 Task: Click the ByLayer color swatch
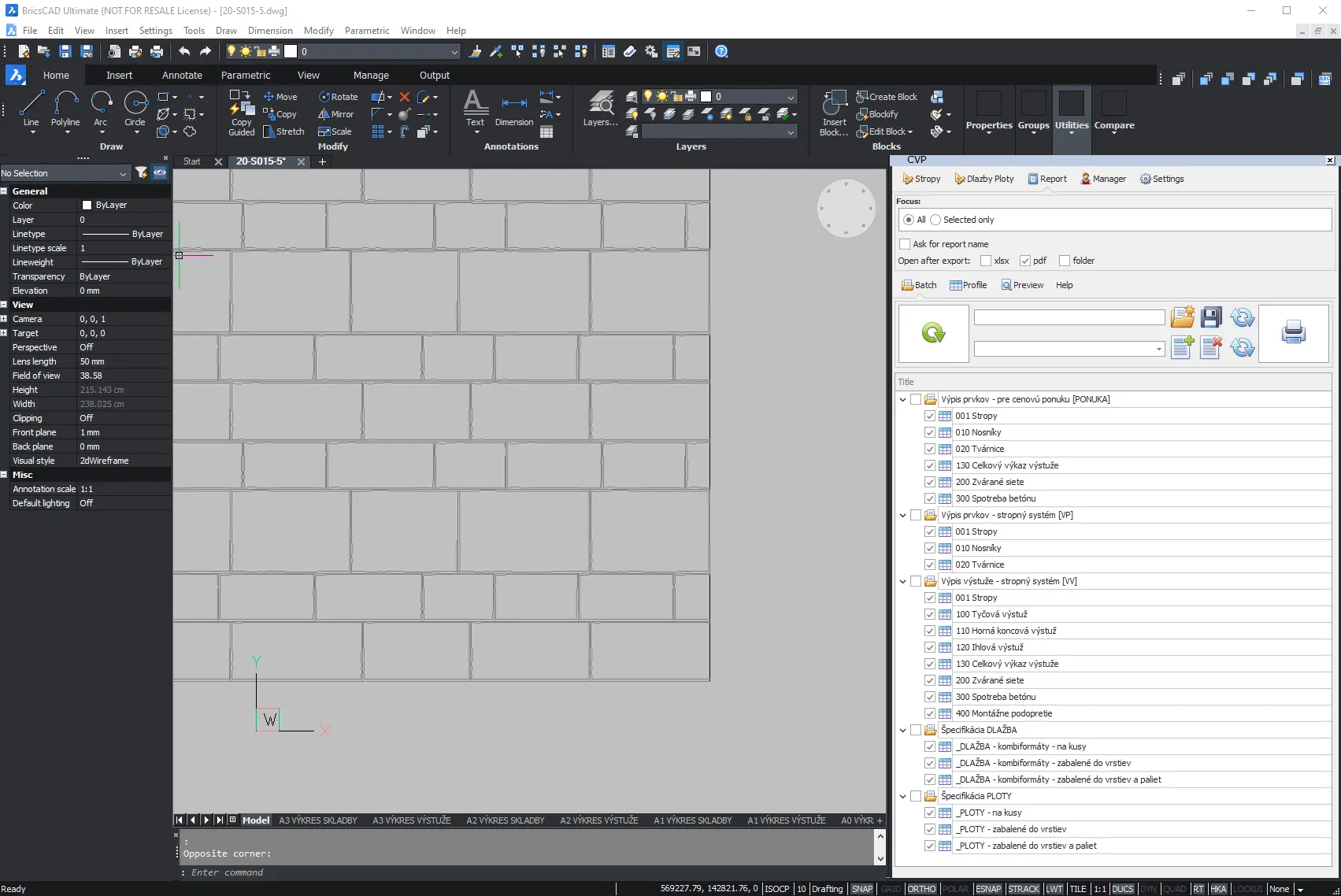tap(87, 205)
